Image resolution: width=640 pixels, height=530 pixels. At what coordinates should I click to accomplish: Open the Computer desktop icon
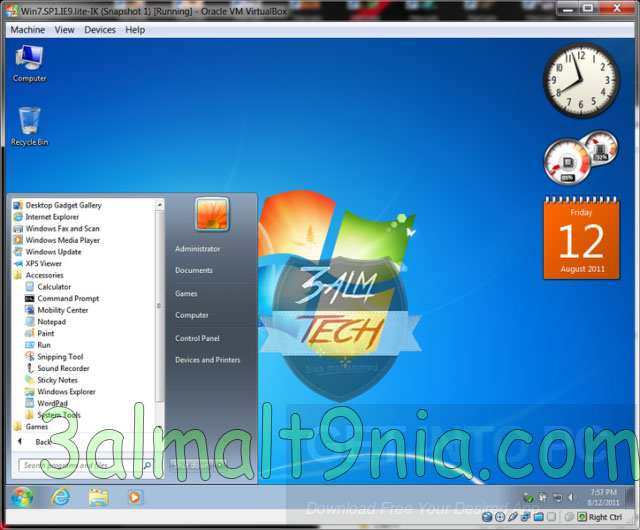[29, 63]
